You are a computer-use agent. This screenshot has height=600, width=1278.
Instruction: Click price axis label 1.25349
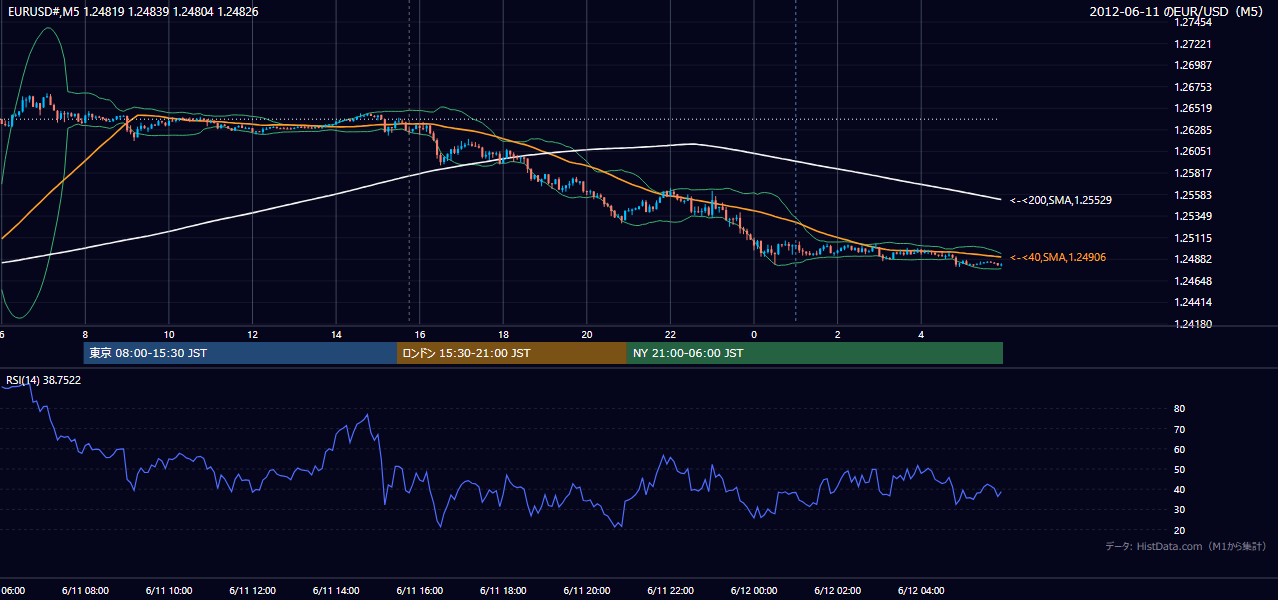[x=1193, y=216]
